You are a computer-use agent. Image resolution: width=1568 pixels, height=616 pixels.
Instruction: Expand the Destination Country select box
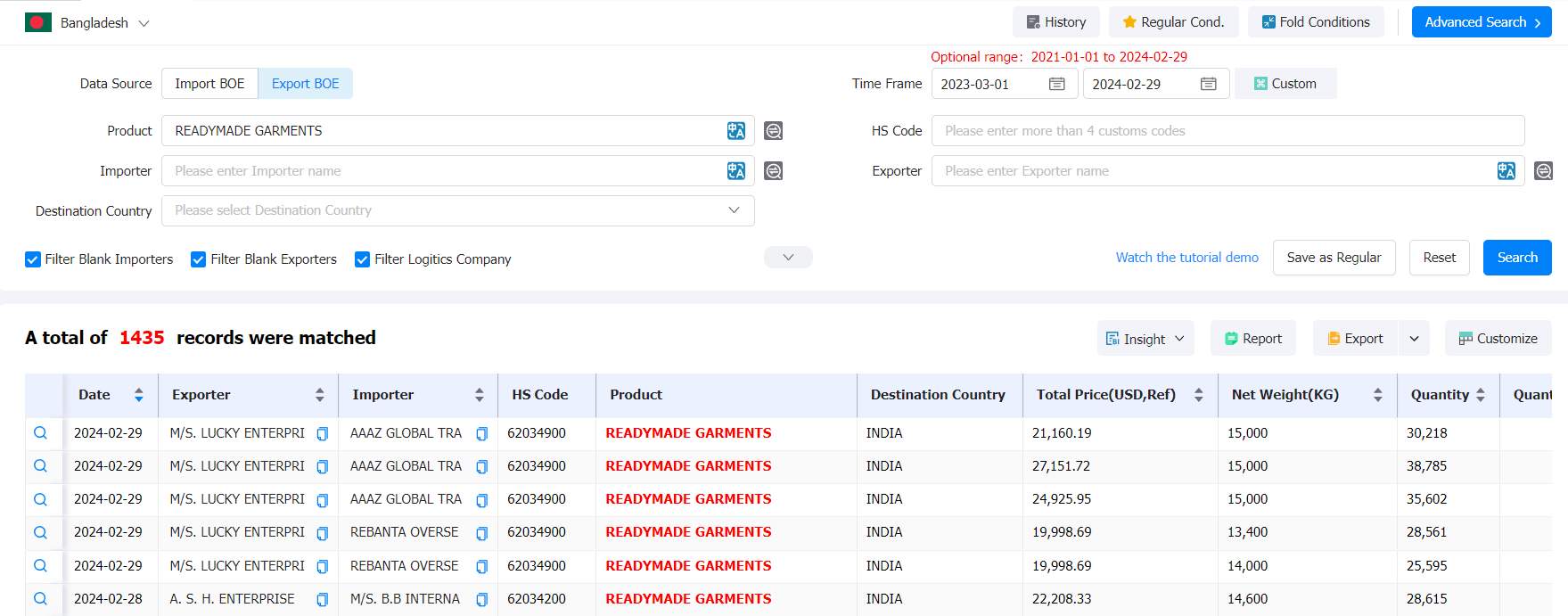(x=457, y=211)
